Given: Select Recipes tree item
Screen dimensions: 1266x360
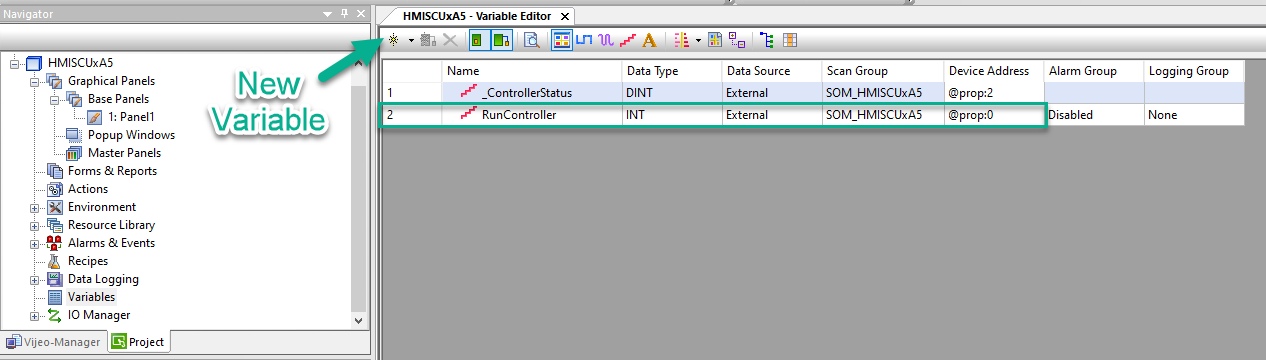Looking at the screenshot, I should coord(88,261).
